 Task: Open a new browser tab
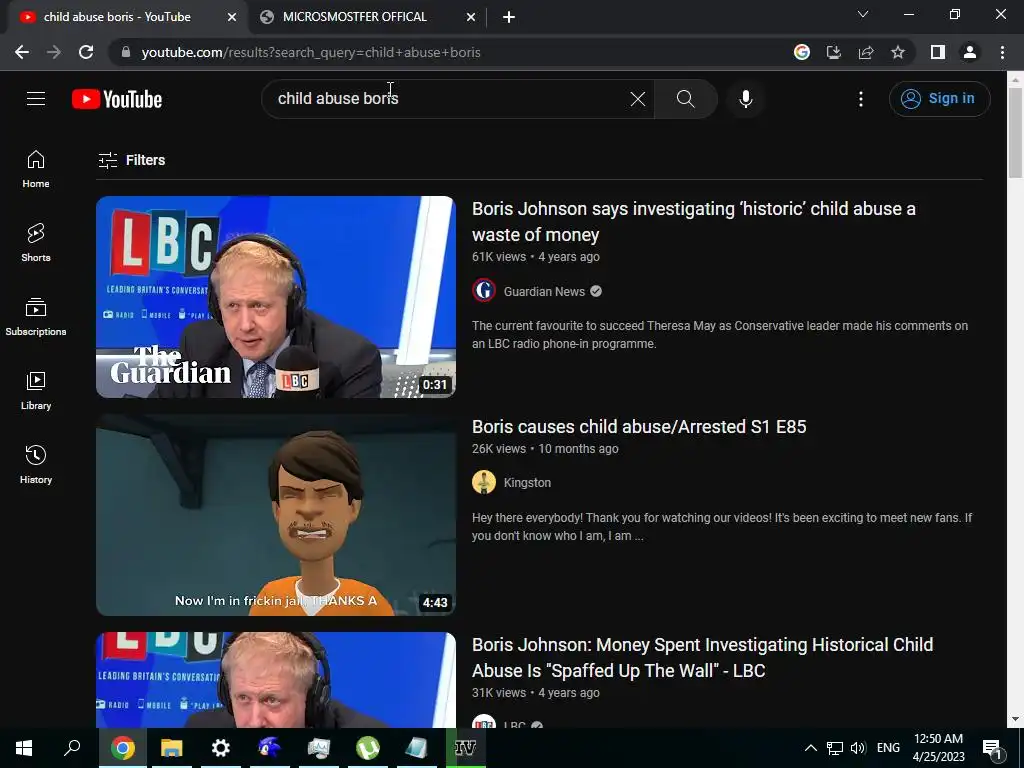pyautogui.click(x=509, y=17)
